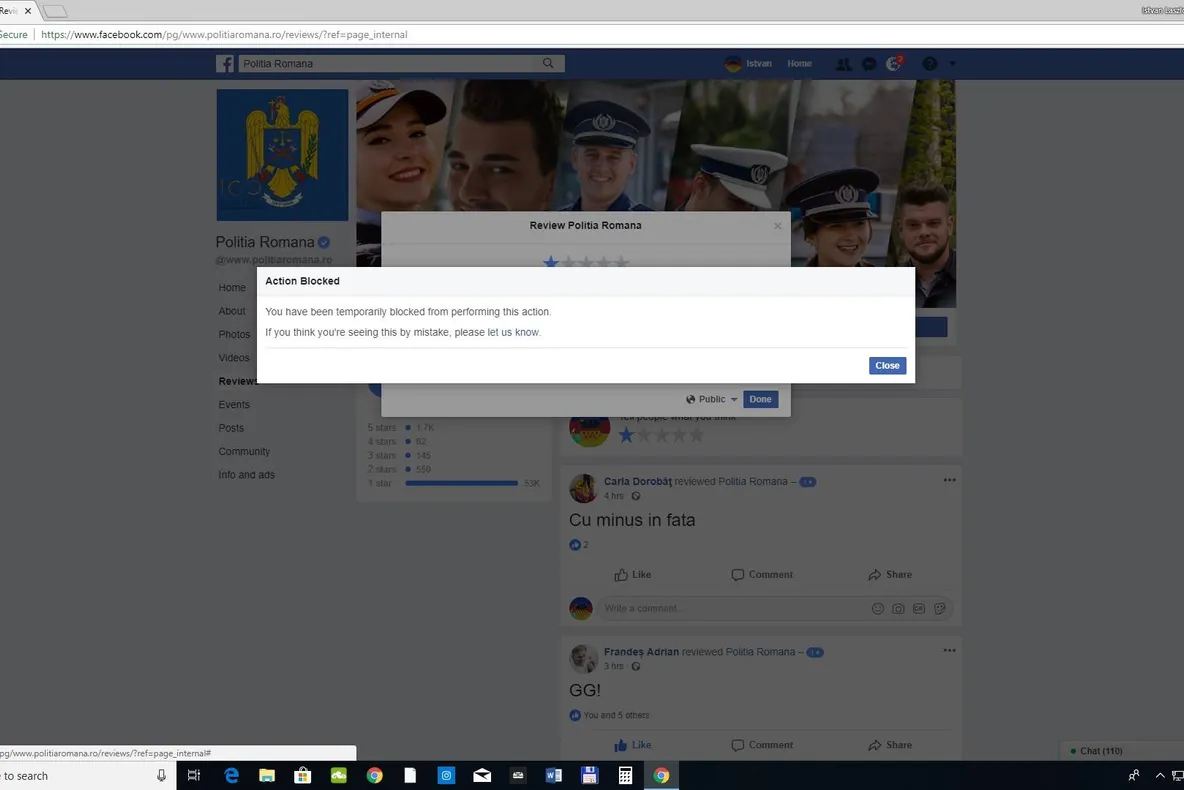
Task: Open Messenger messages icon
Action: click(x=869, y=64)
